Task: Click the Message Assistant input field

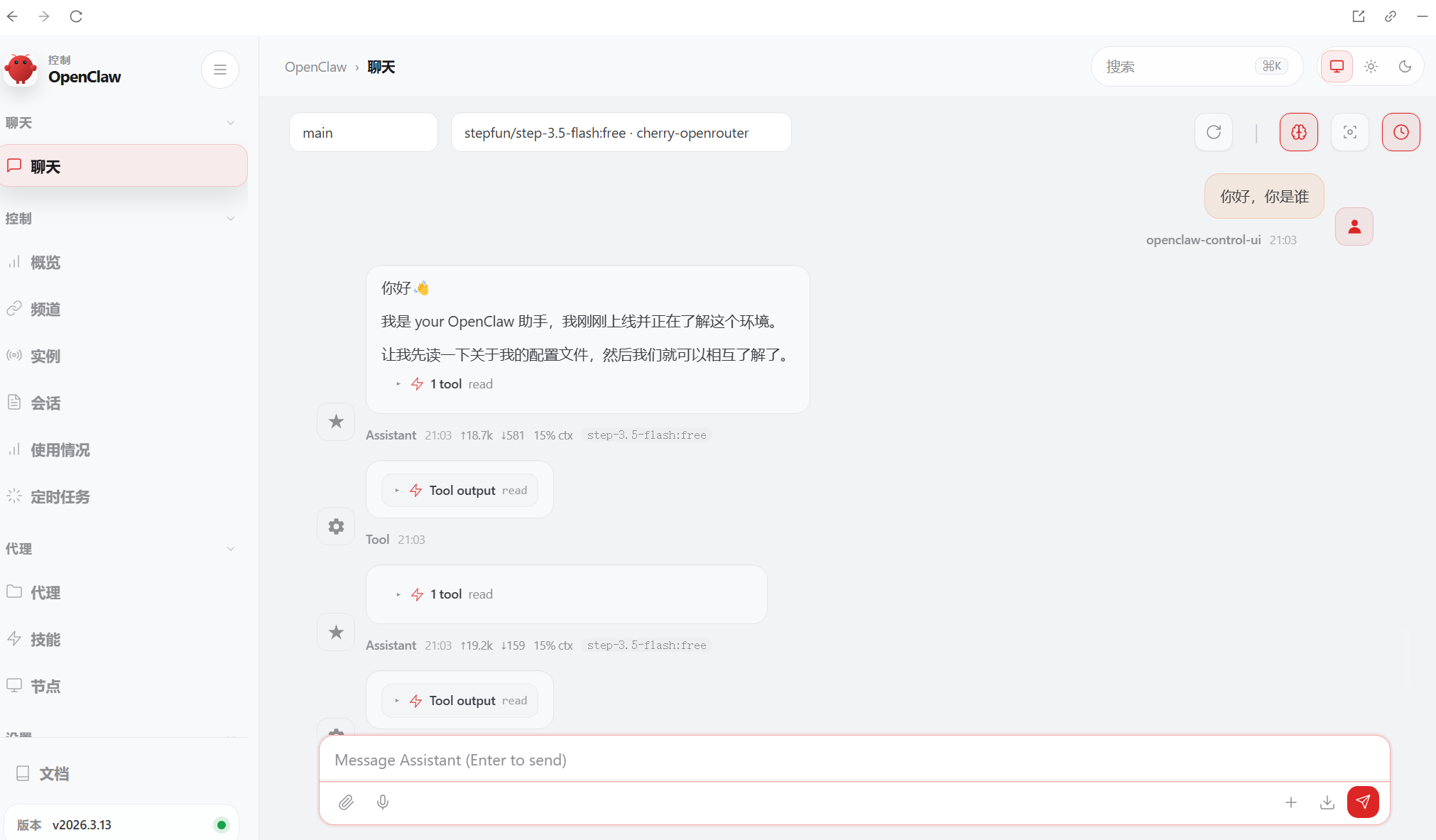Action: click(852, 760)
